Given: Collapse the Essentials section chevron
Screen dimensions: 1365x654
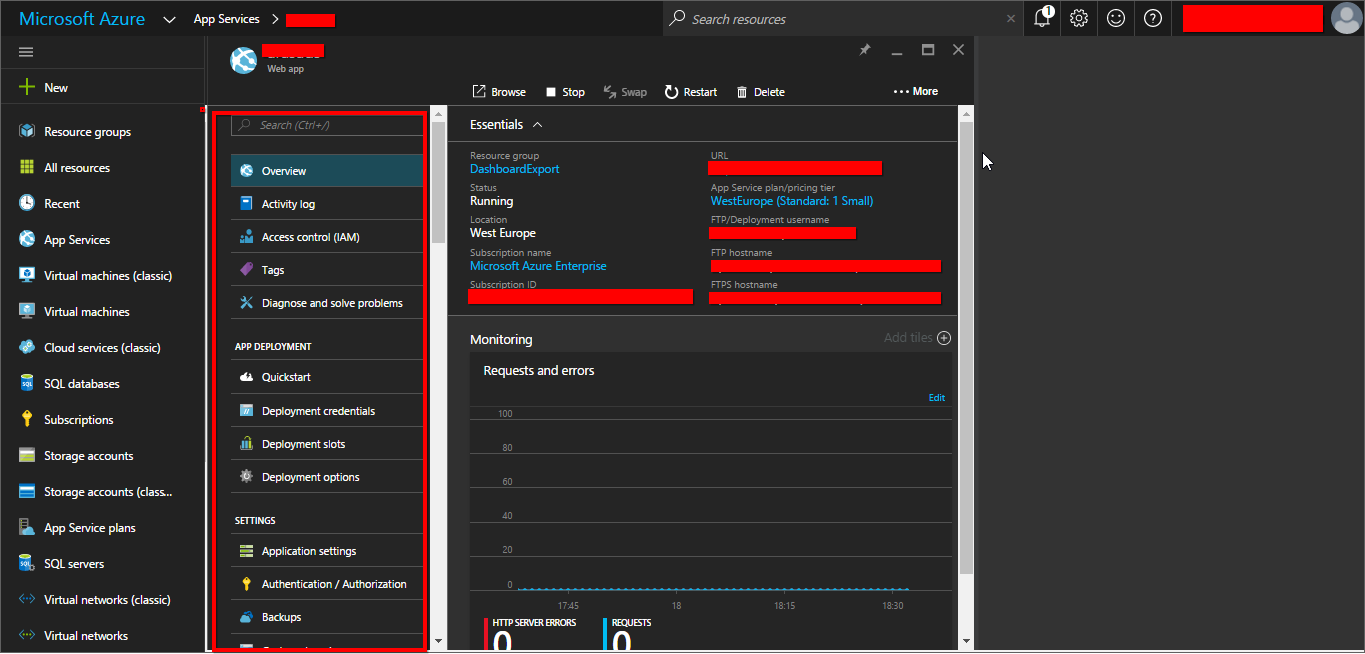Looking at the screenshot, I should pyautogui.click(x=537, y=125).
